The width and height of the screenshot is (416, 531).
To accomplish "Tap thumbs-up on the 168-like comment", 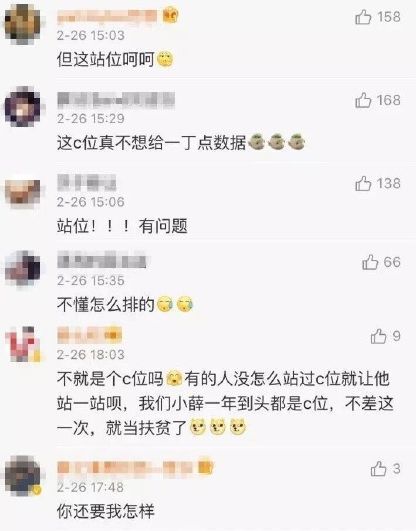I will coord(363,100).
